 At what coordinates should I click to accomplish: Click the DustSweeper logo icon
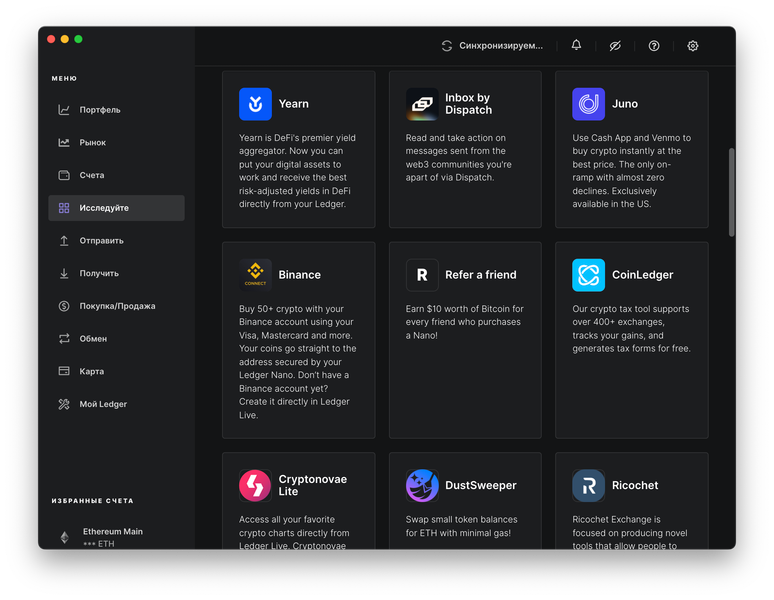[422, 486]
